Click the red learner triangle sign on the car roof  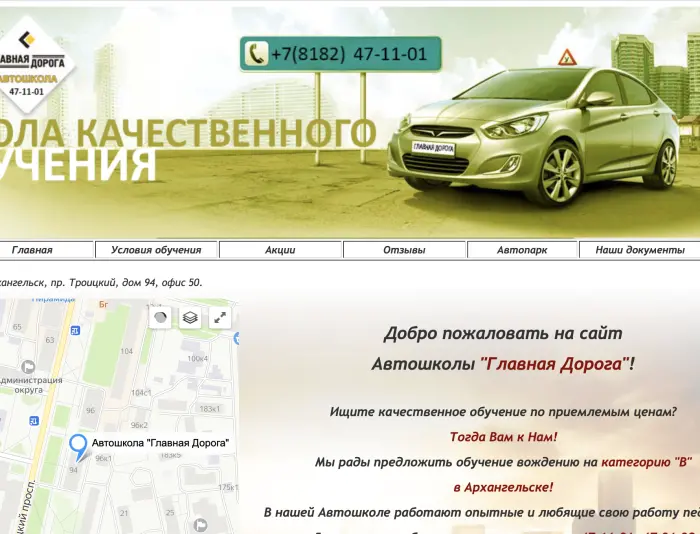(x=567, y=58)
